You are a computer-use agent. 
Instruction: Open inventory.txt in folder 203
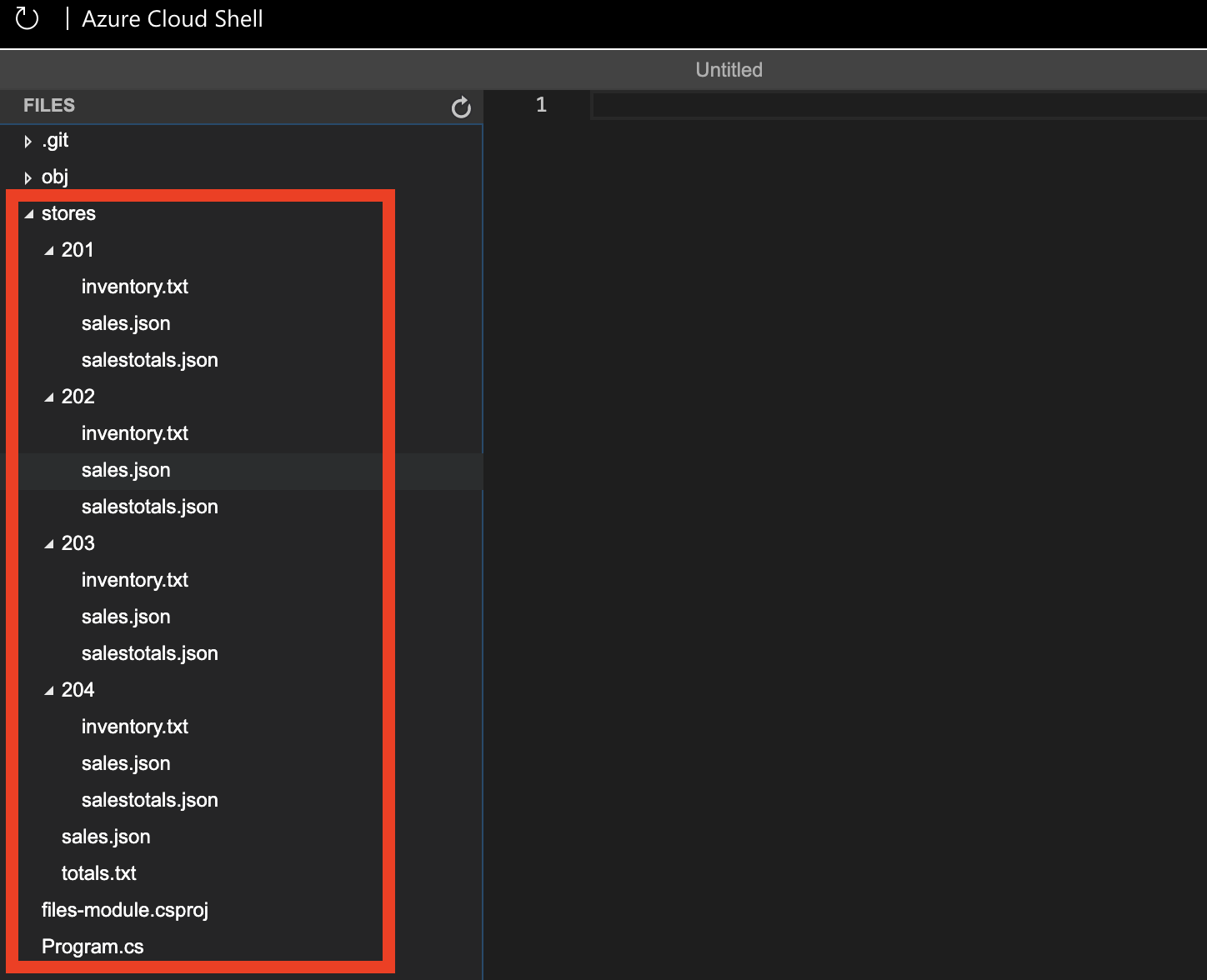[135, 580]
